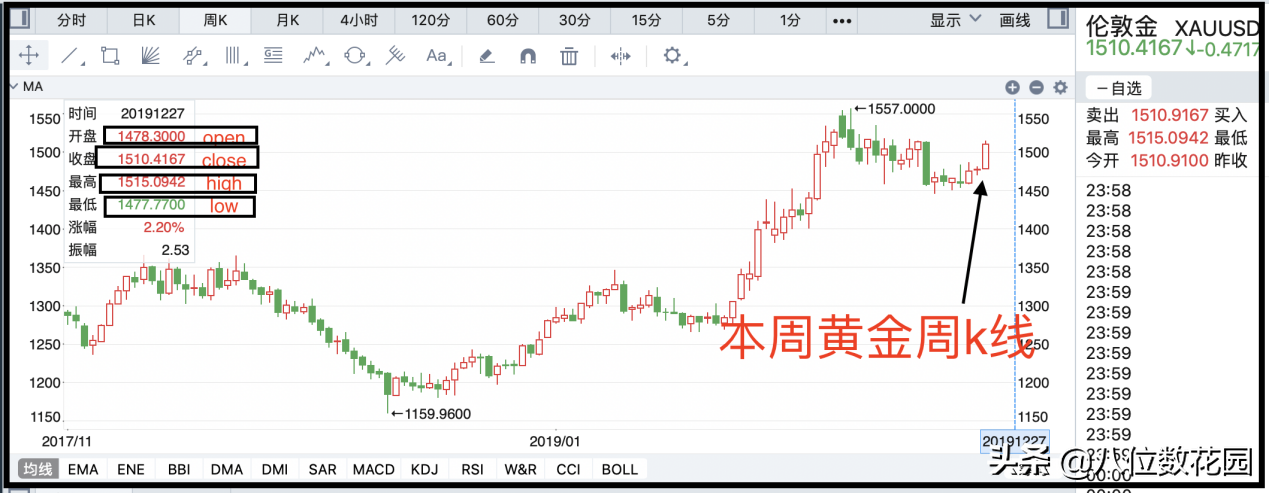Select the W&R indicator tab

click(520, 468)
